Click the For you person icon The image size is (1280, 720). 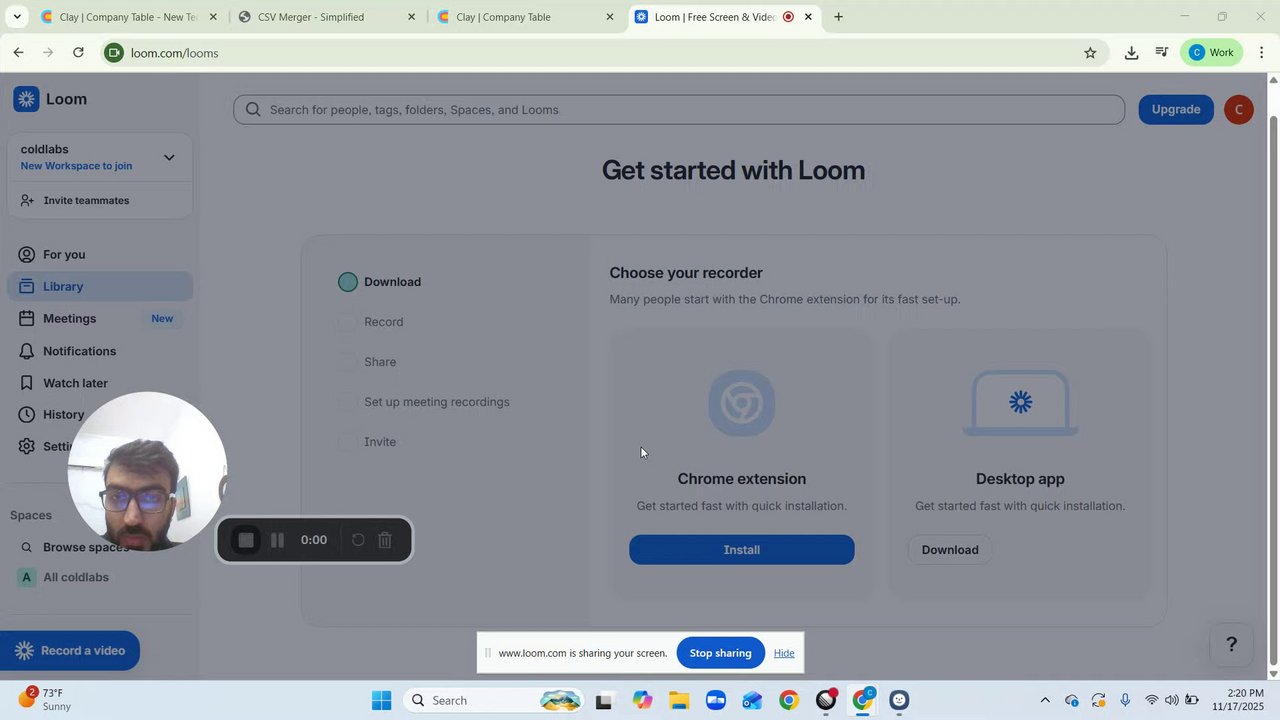pyautogui.click(x=27, y=254)
